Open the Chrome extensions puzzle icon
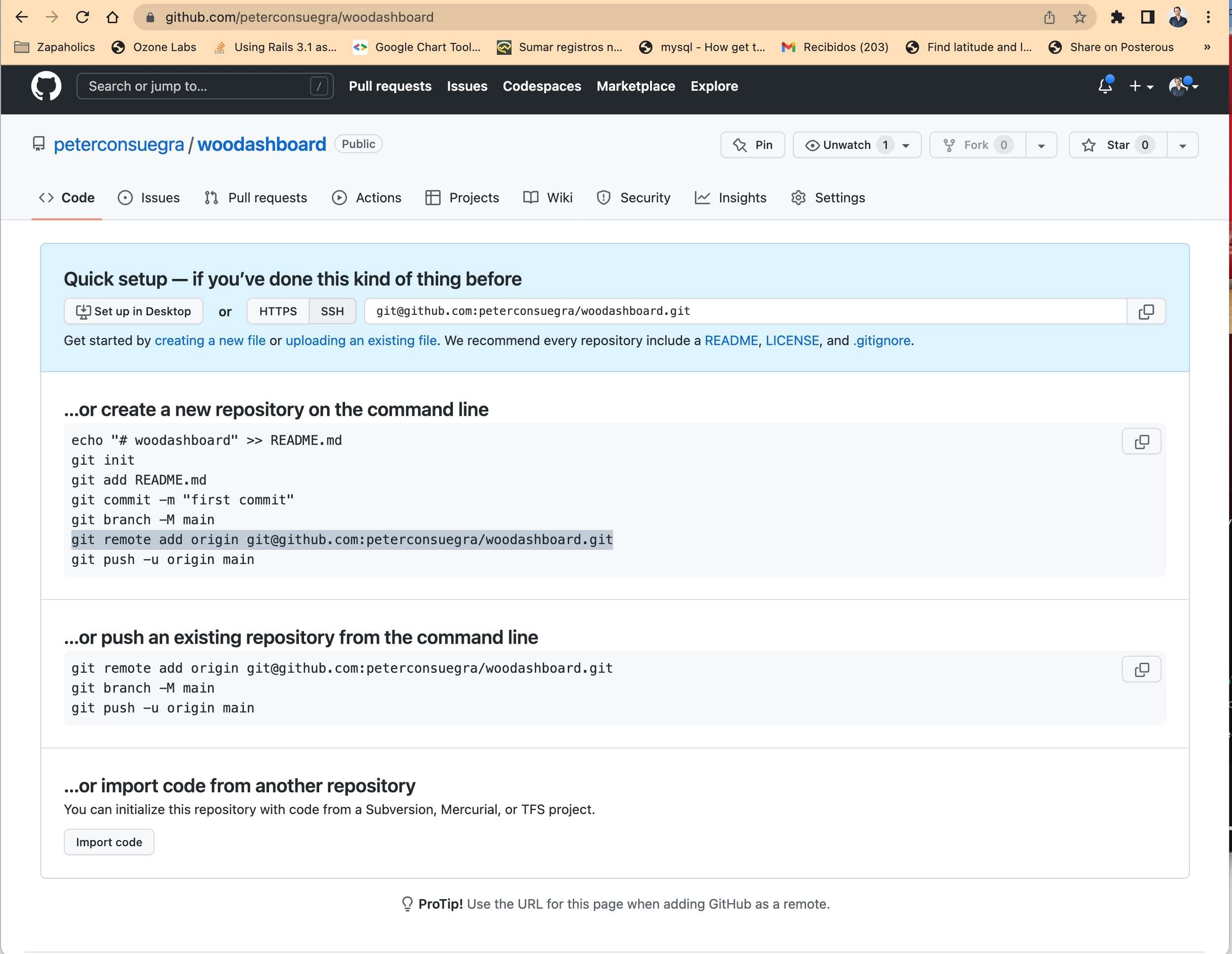This screenshot has height=954, width=1232. click(1117, 17)
